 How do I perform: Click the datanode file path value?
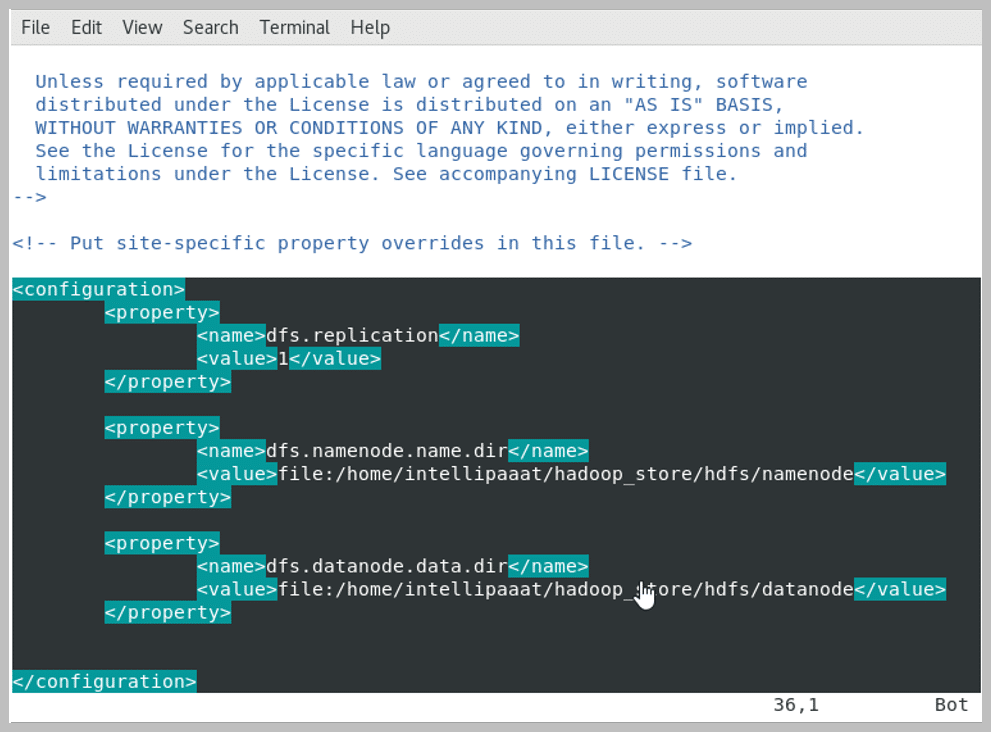[566, 590]
